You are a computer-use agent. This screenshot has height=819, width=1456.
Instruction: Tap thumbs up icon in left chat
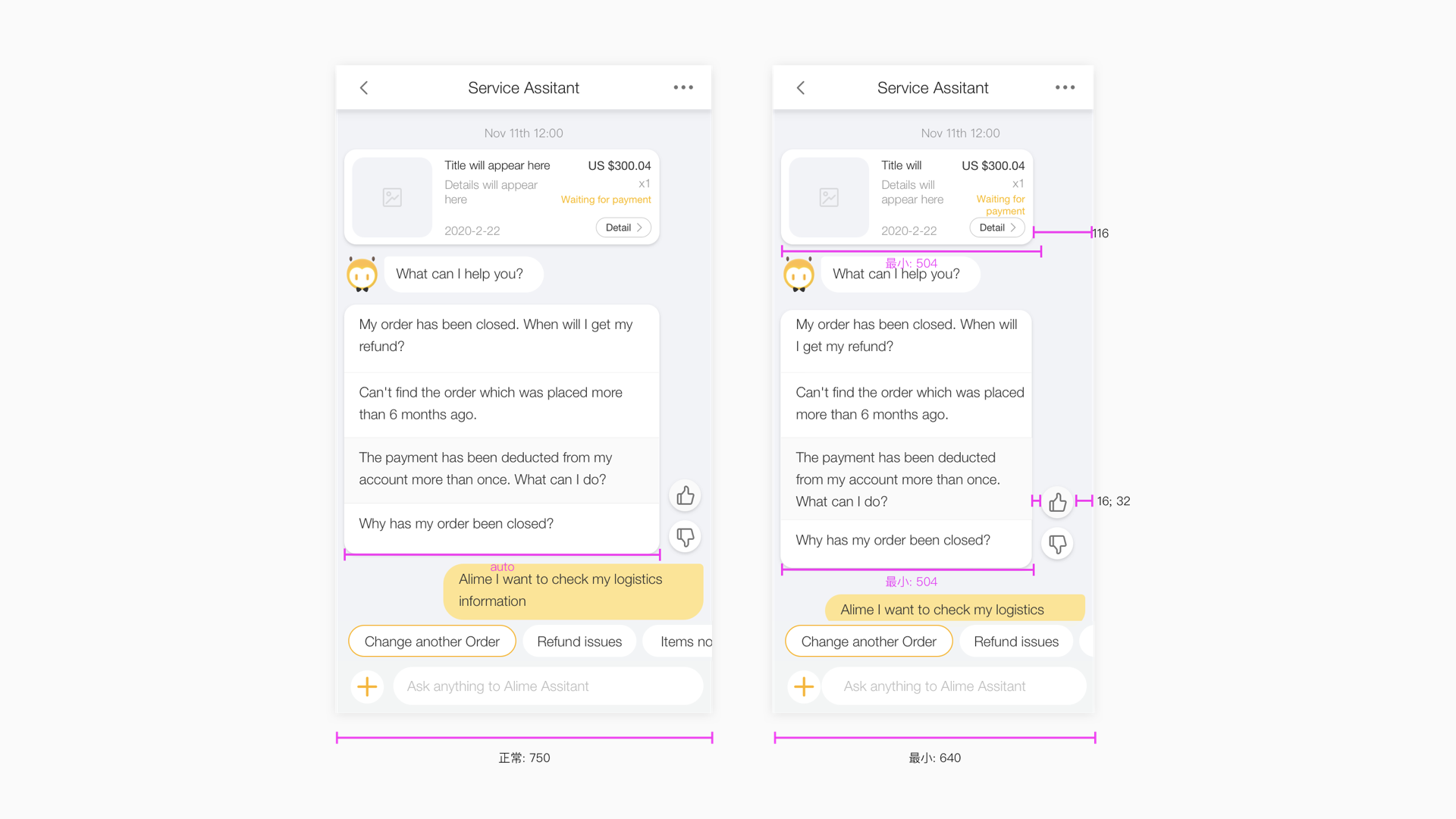tap(686, 496)
